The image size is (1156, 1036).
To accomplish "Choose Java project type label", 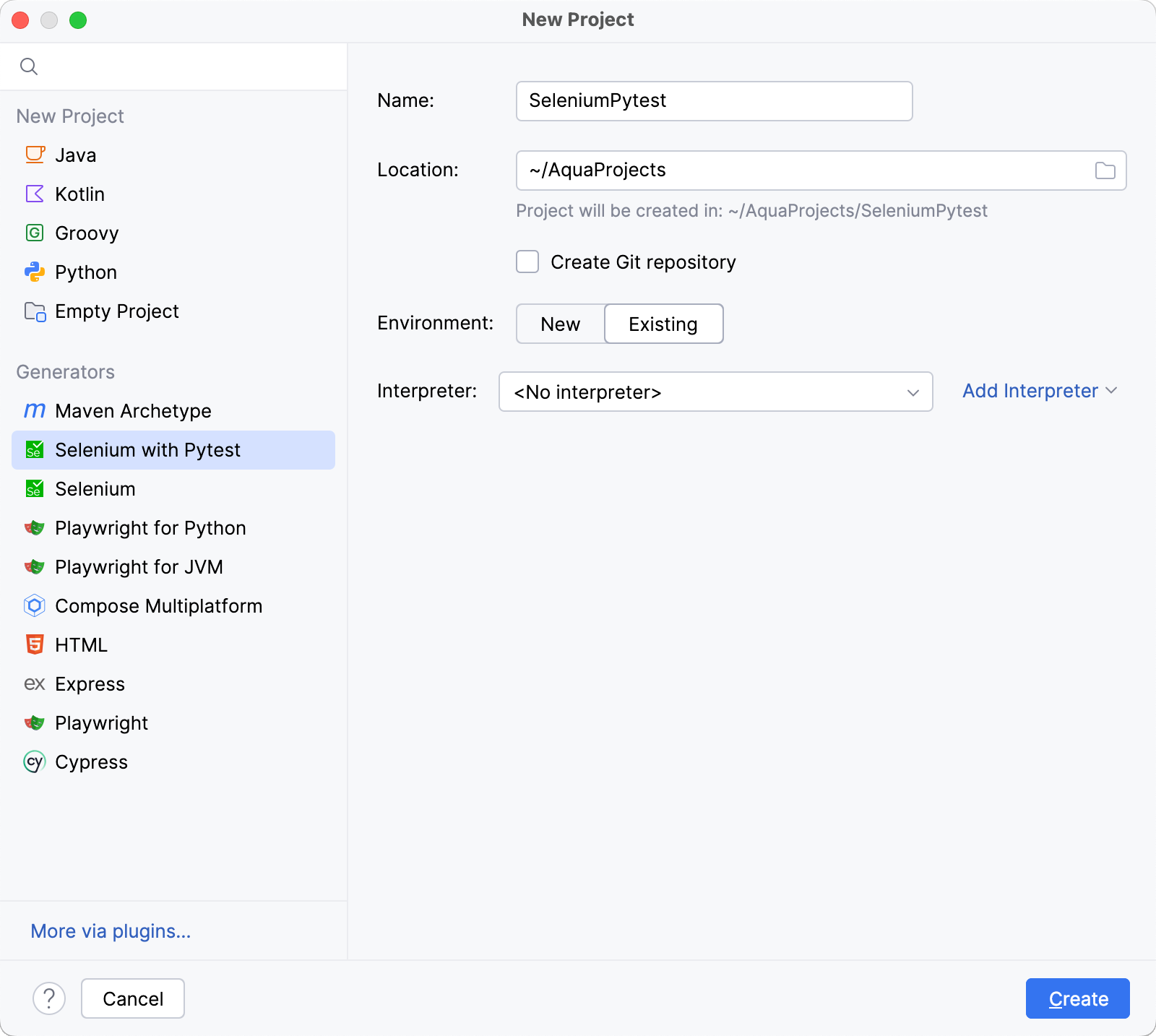I will coord(76,155).
